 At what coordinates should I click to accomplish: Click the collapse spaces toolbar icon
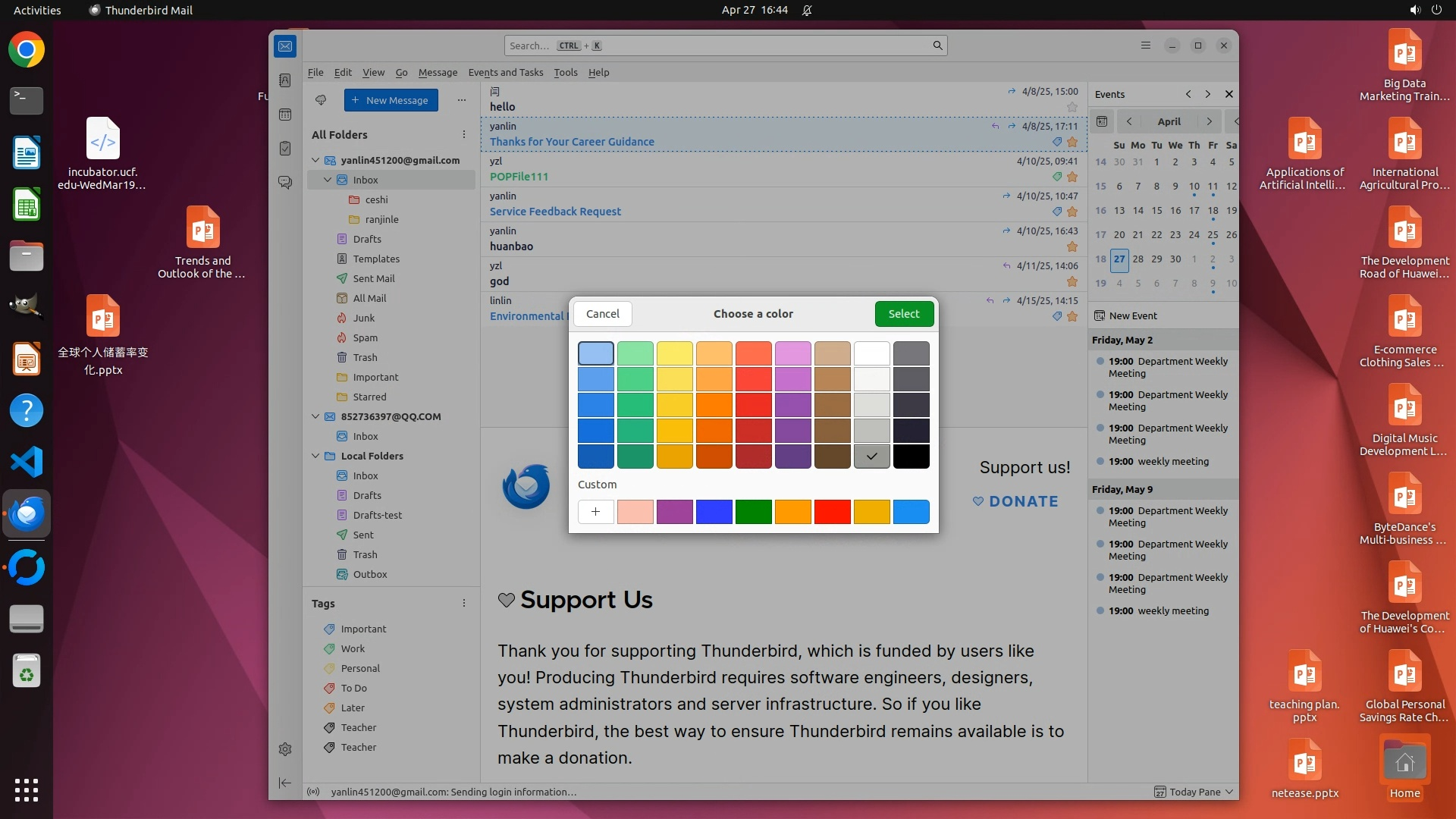(x=285, y=783)
